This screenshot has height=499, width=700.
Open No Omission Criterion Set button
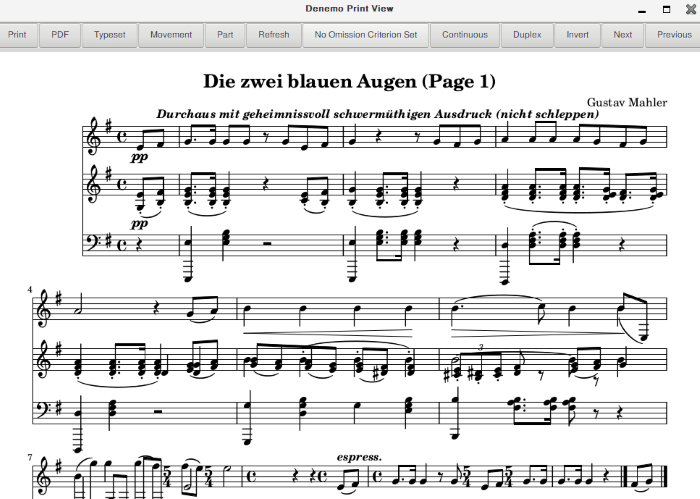point(366,35)
